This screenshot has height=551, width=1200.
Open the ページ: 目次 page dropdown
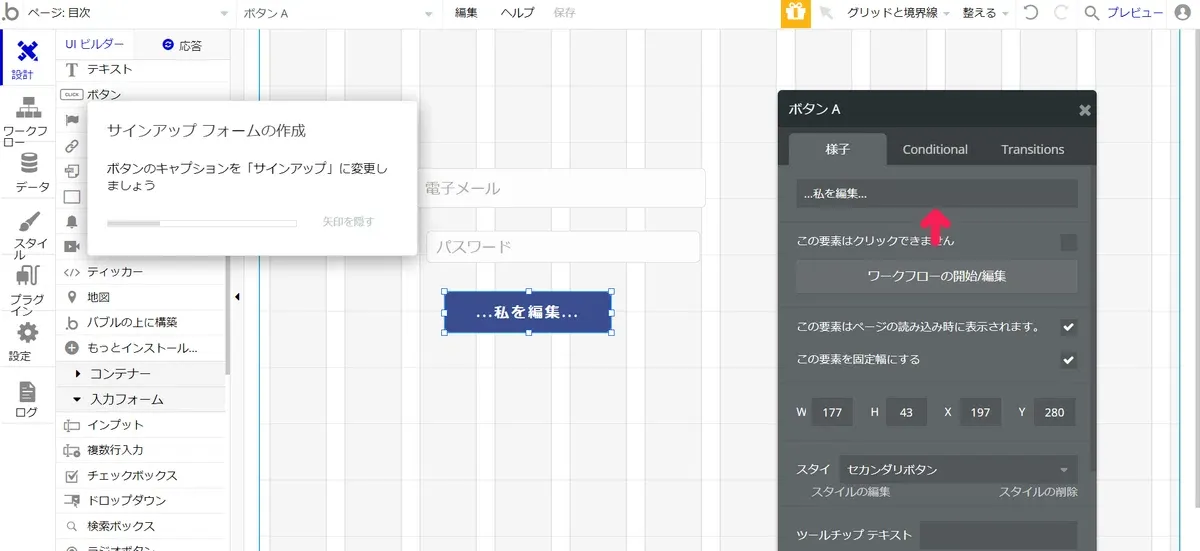point(129,13)
